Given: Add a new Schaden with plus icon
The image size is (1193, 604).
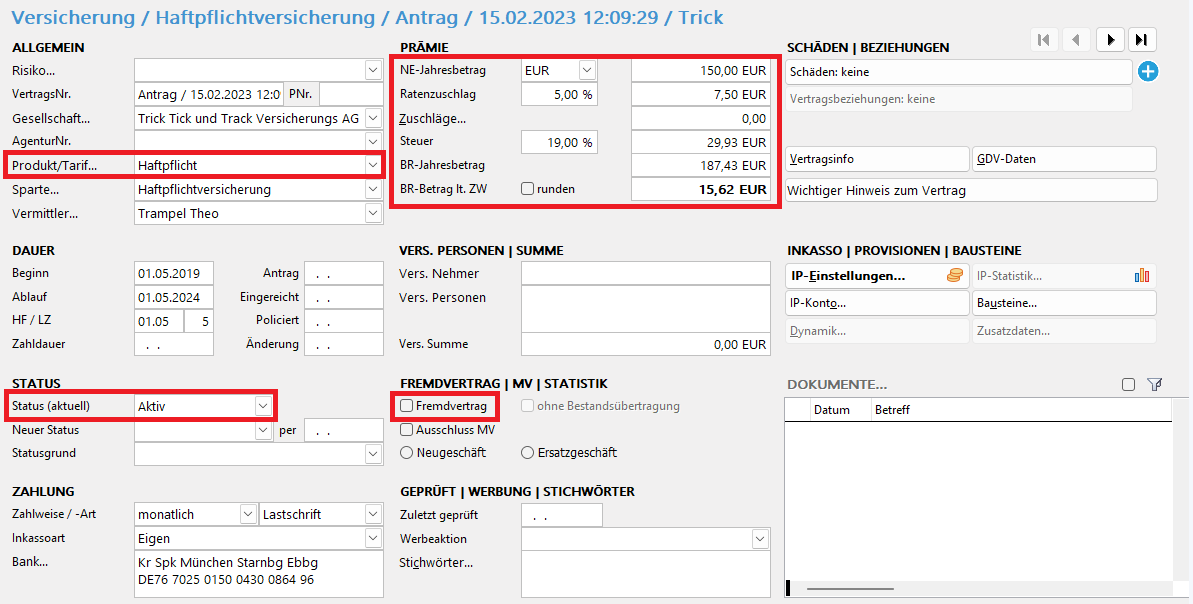Looking at the screenshot, I should 1148,72.
